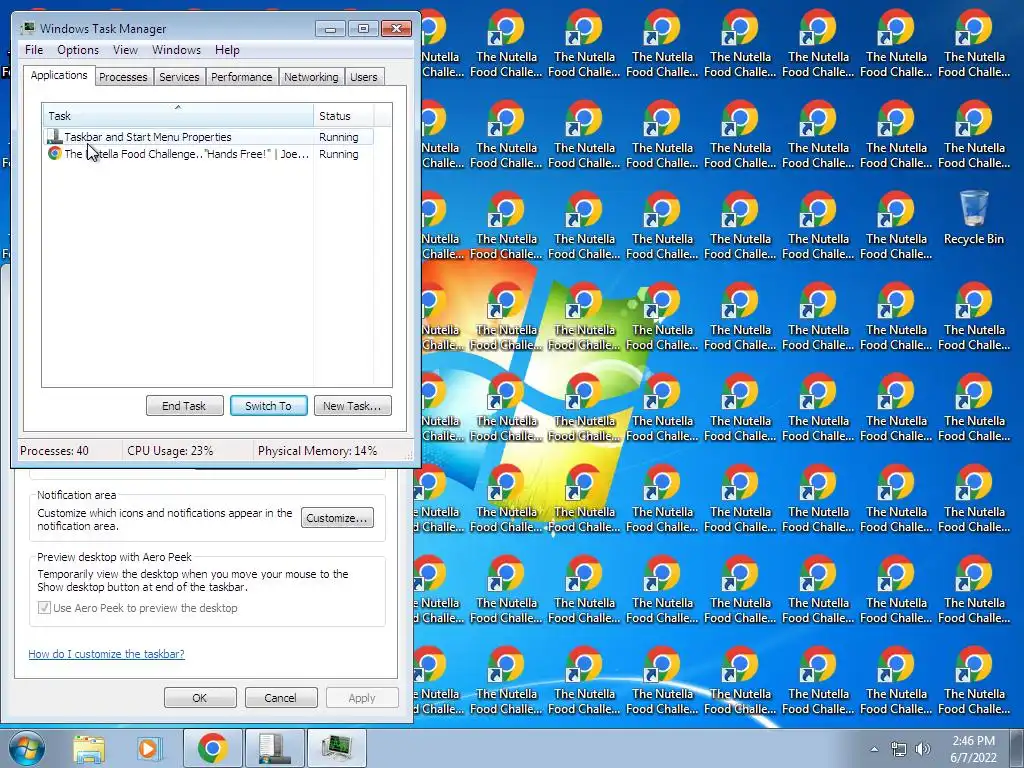Open the Options menu

pos(78,50)
